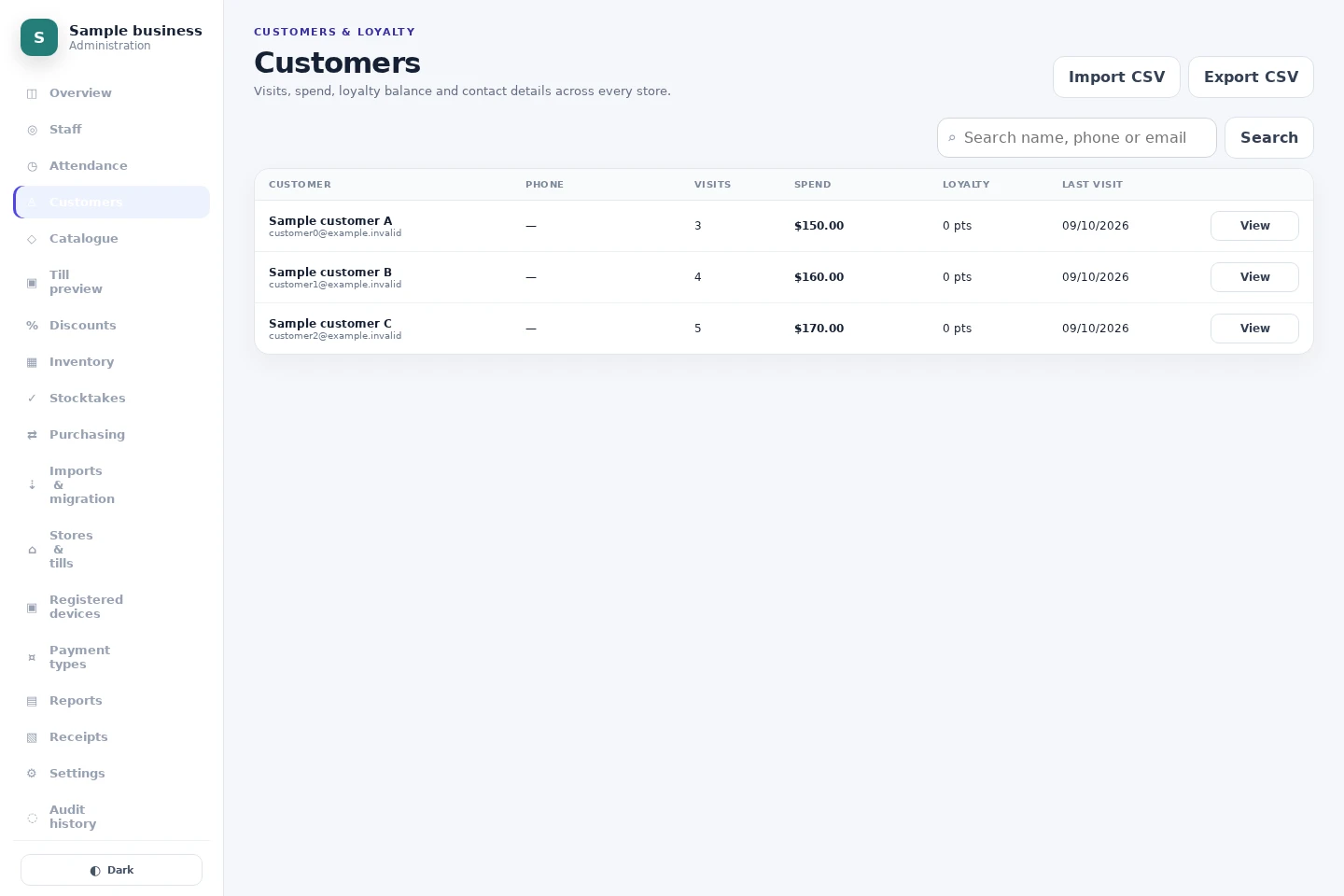Viewport: 1344px width, 896px height.
Task: Click the Stocktakes checkmark icon
Action: pyautogui.click(x=32, y=399)
